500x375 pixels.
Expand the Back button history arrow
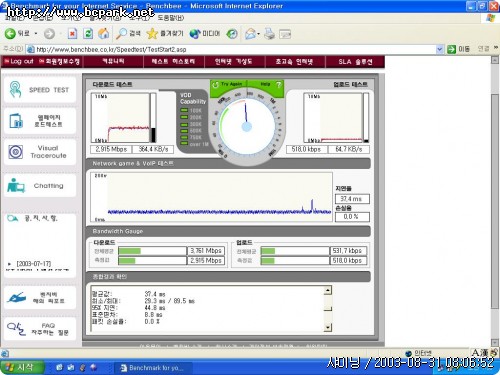36,34
